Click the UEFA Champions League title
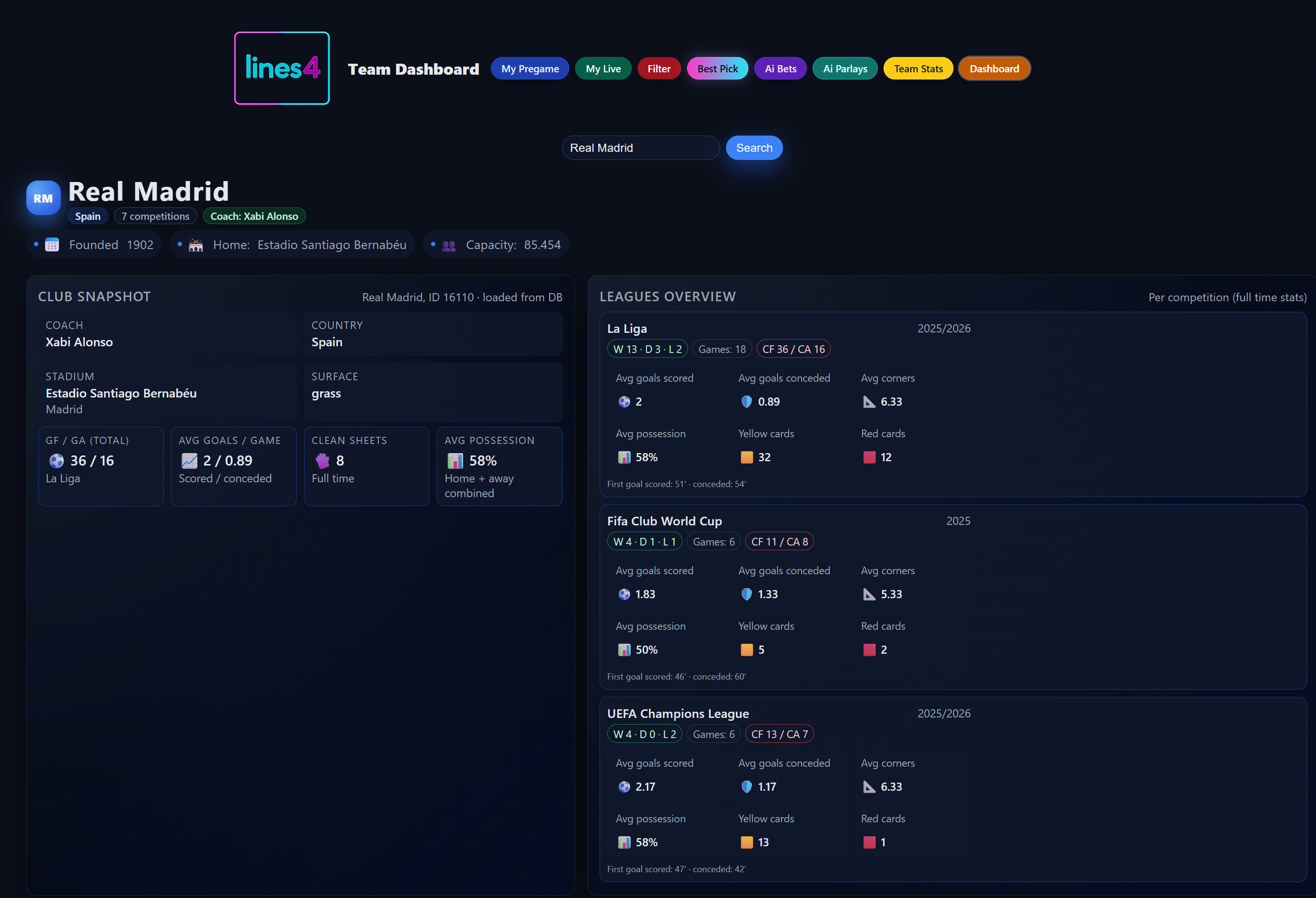Image resolution: width=1316 pixels, height=898 pixels. coord(678,714)
